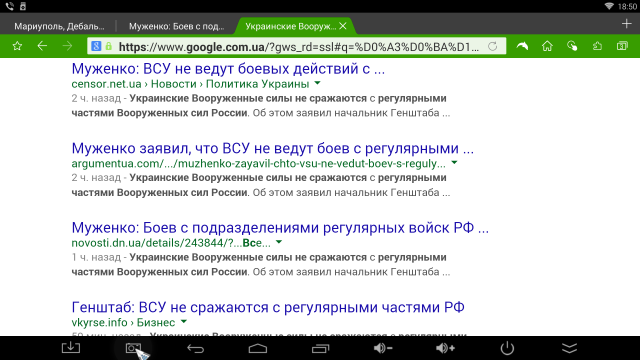Click vkyrse.info › Бизнес breadcrumb
640x360 pixels.
[x=123, y=322]
